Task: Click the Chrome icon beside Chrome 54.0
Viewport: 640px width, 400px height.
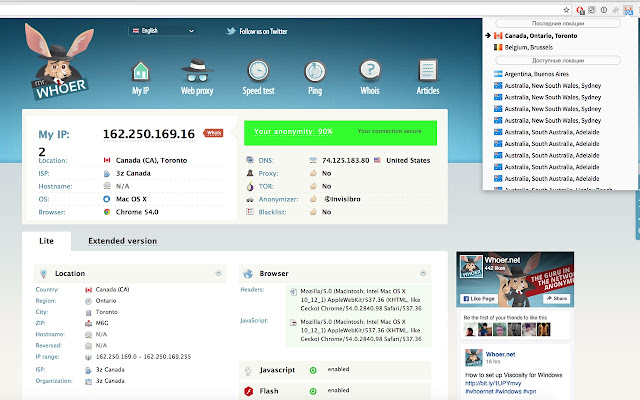Action: (107, 212)
